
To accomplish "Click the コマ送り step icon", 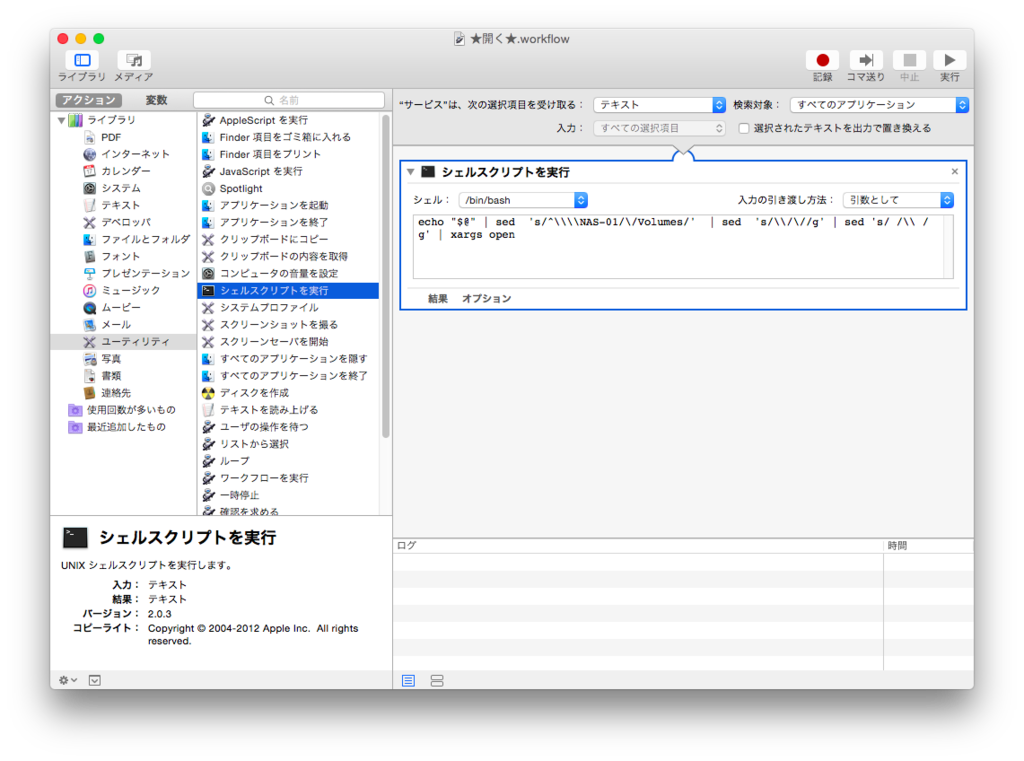I will pyautogui.click(x=865, y=60).
